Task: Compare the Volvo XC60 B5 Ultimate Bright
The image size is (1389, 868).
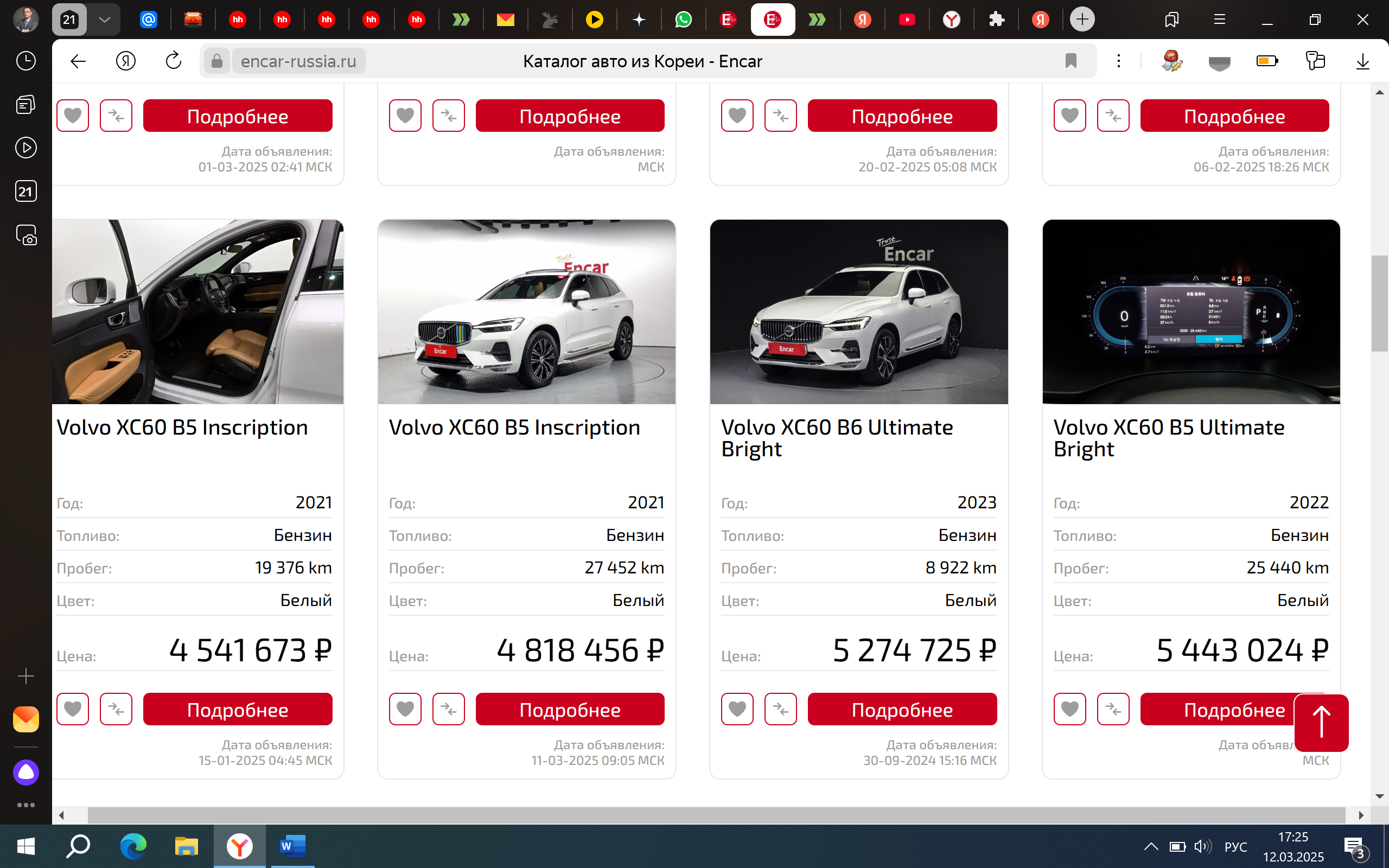Action: (1113, 709)
